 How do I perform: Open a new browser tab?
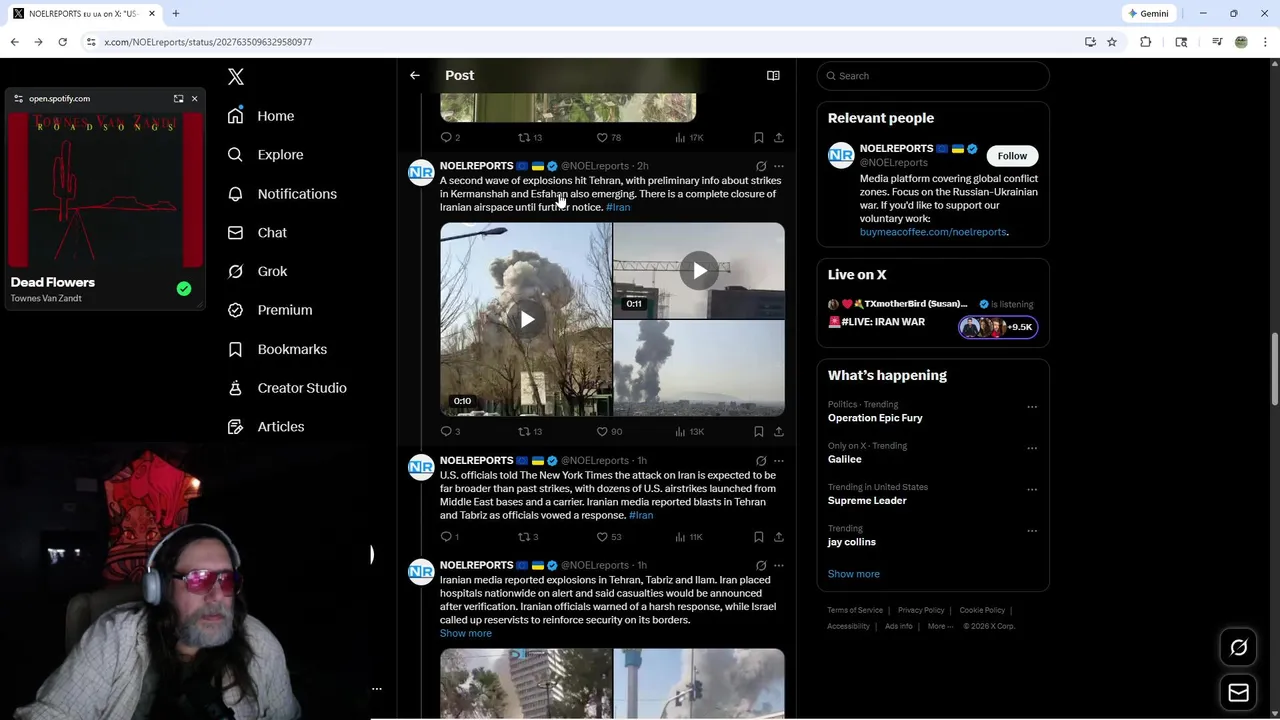[176, 13]
